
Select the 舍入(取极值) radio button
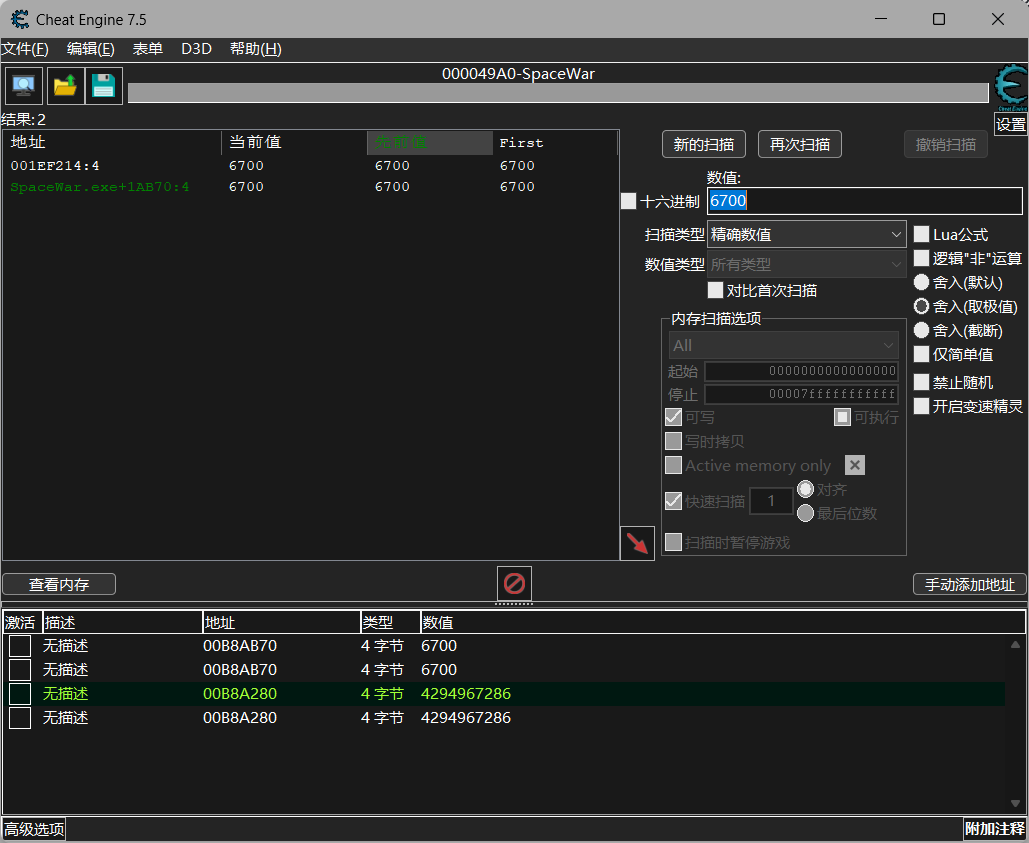921,306
